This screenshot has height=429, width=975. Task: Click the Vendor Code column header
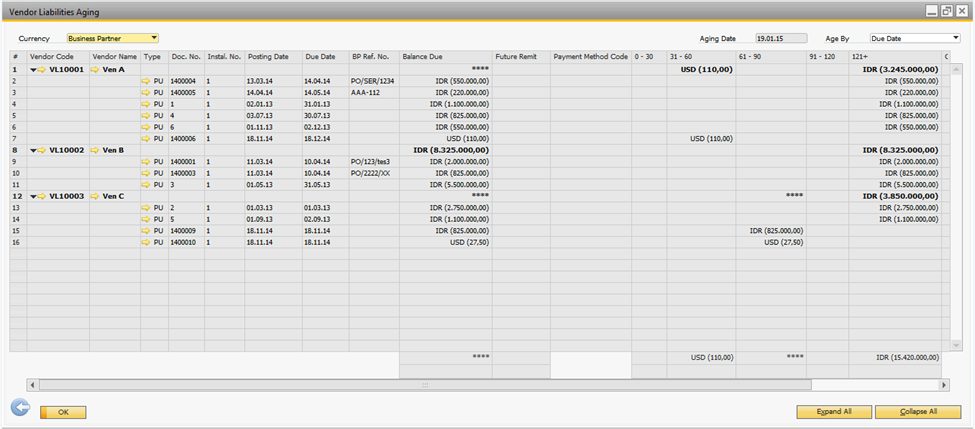pyautogui.click(x=58, y=57)
